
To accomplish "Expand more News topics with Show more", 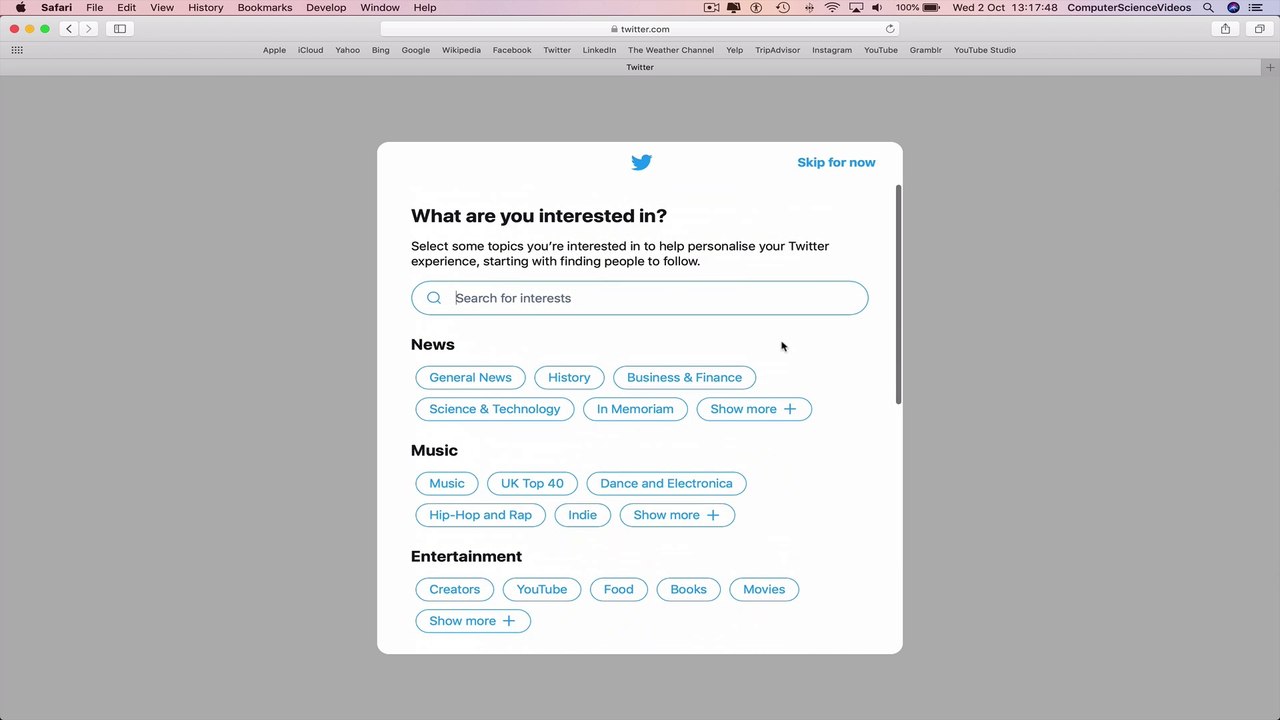I will (x=754, y=409).
